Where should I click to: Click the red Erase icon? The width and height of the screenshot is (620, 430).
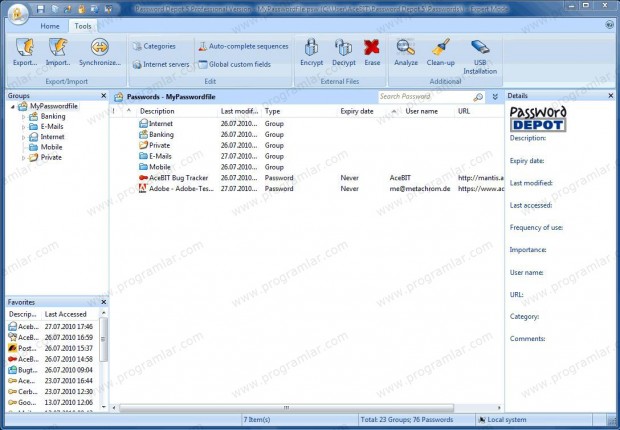(x=372, y=52)
